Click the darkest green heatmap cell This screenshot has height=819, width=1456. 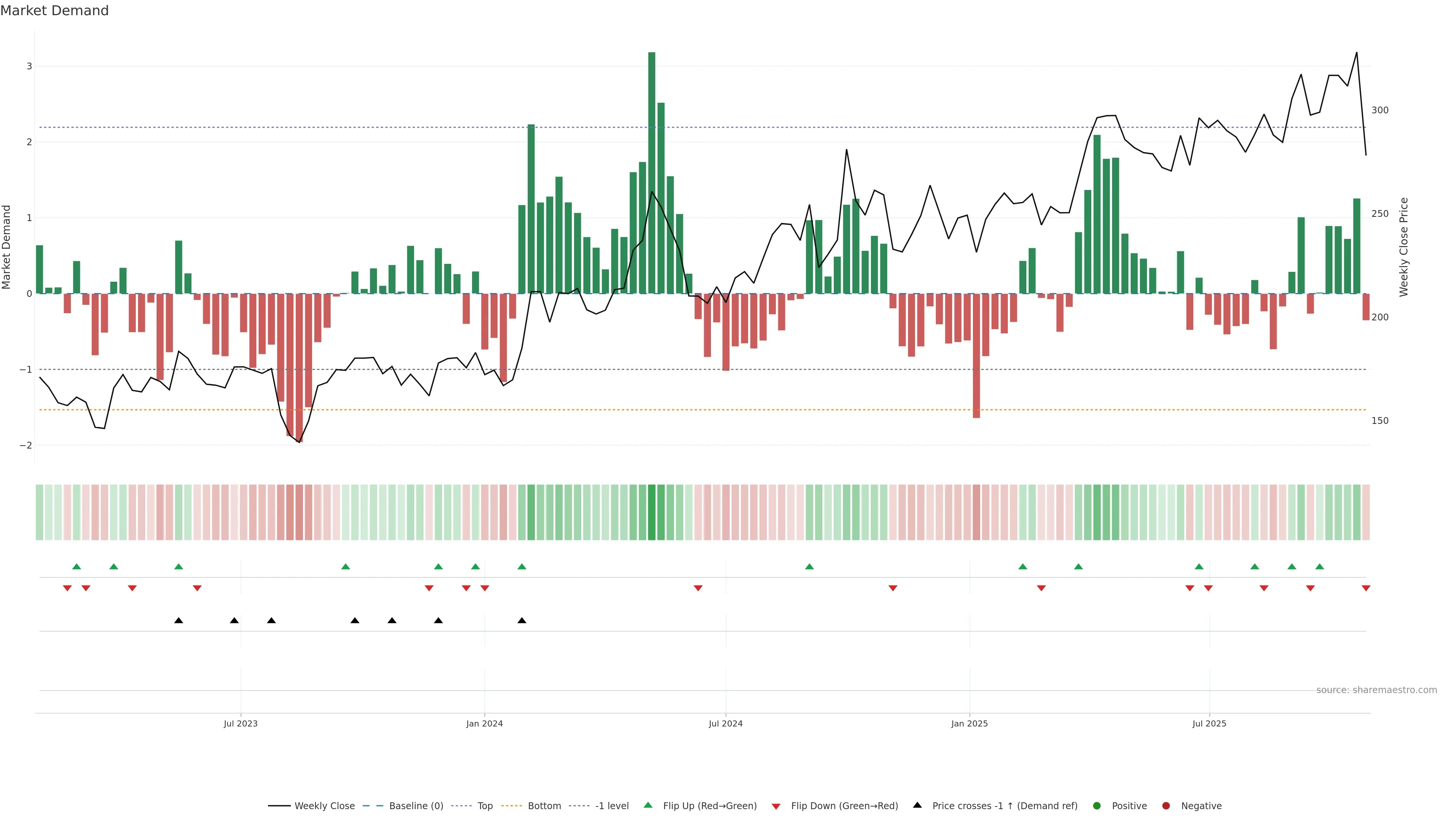pos(652,512)
